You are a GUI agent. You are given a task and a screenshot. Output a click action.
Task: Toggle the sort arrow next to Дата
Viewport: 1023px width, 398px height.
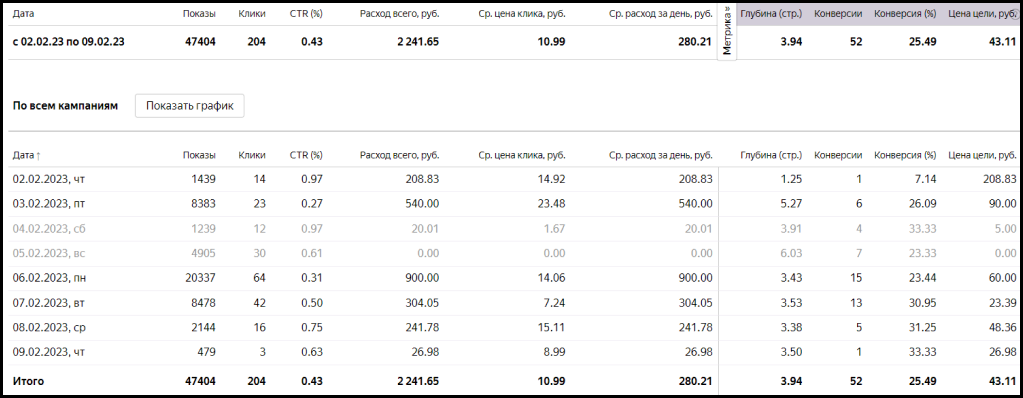click(38, 155)
